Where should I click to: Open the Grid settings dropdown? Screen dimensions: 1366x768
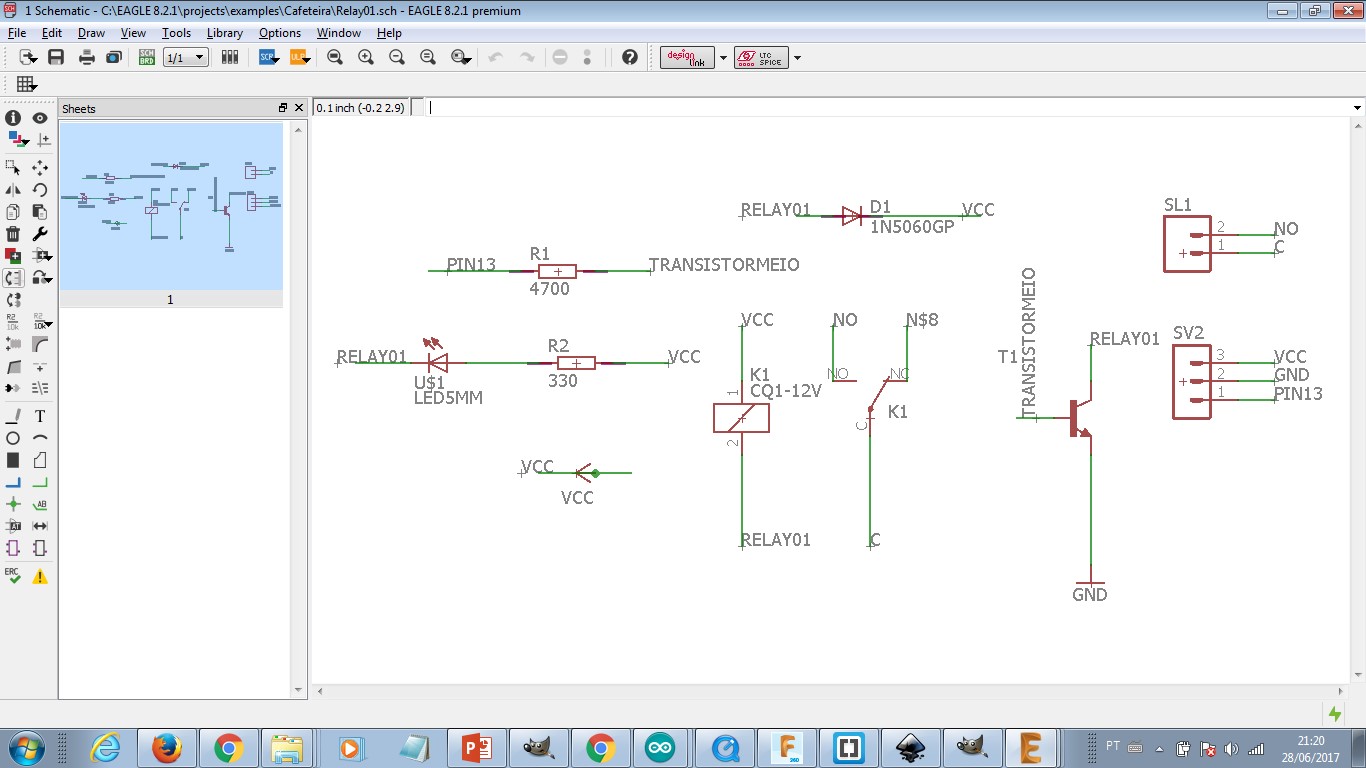click(x=27, y=85)
